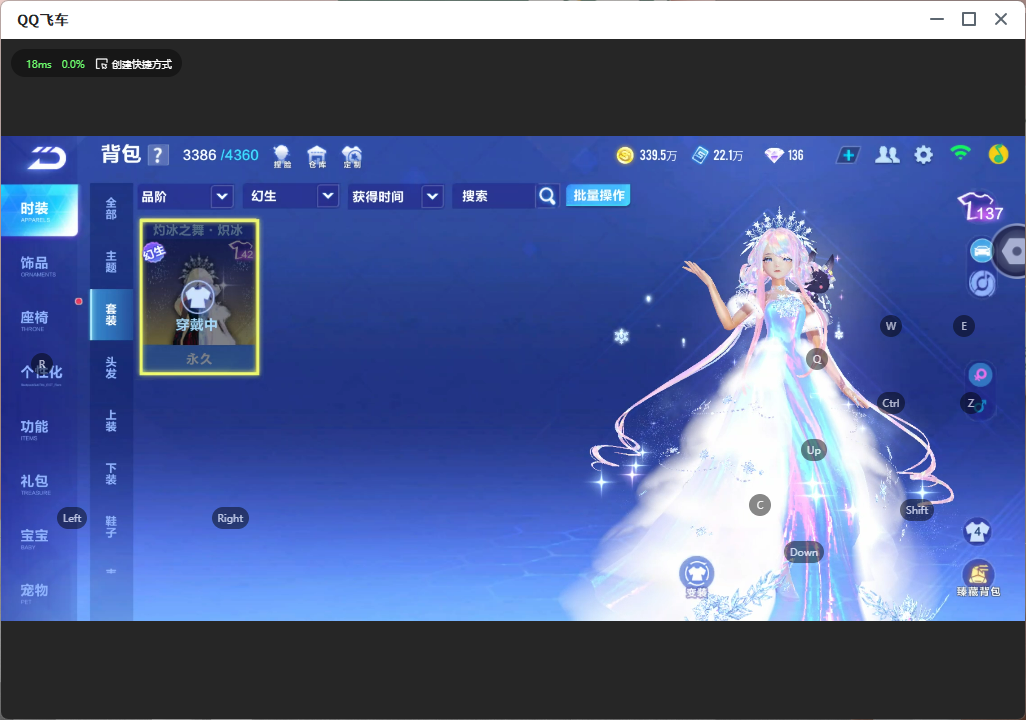Click the E key overlay button
Screen dimensions: 1026x720
click(964, 326)
